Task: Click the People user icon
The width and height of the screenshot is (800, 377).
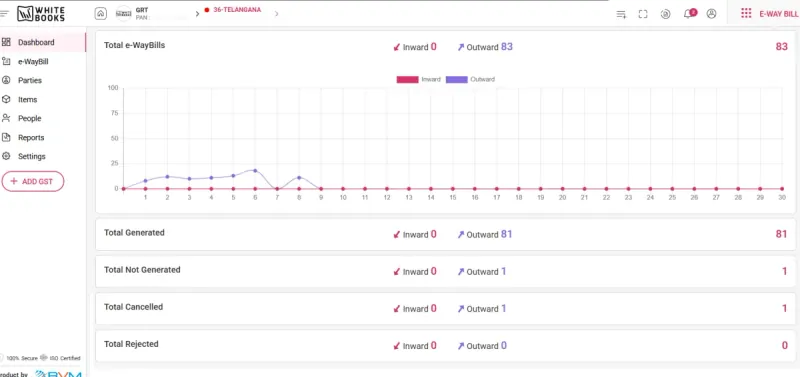Action: click(x=6, y=118)
